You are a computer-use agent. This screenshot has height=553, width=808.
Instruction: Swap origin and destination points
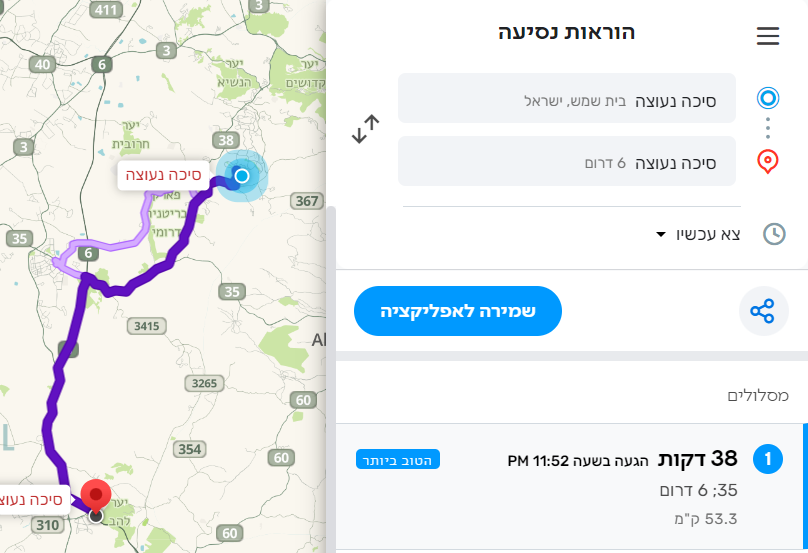[366, 129]
